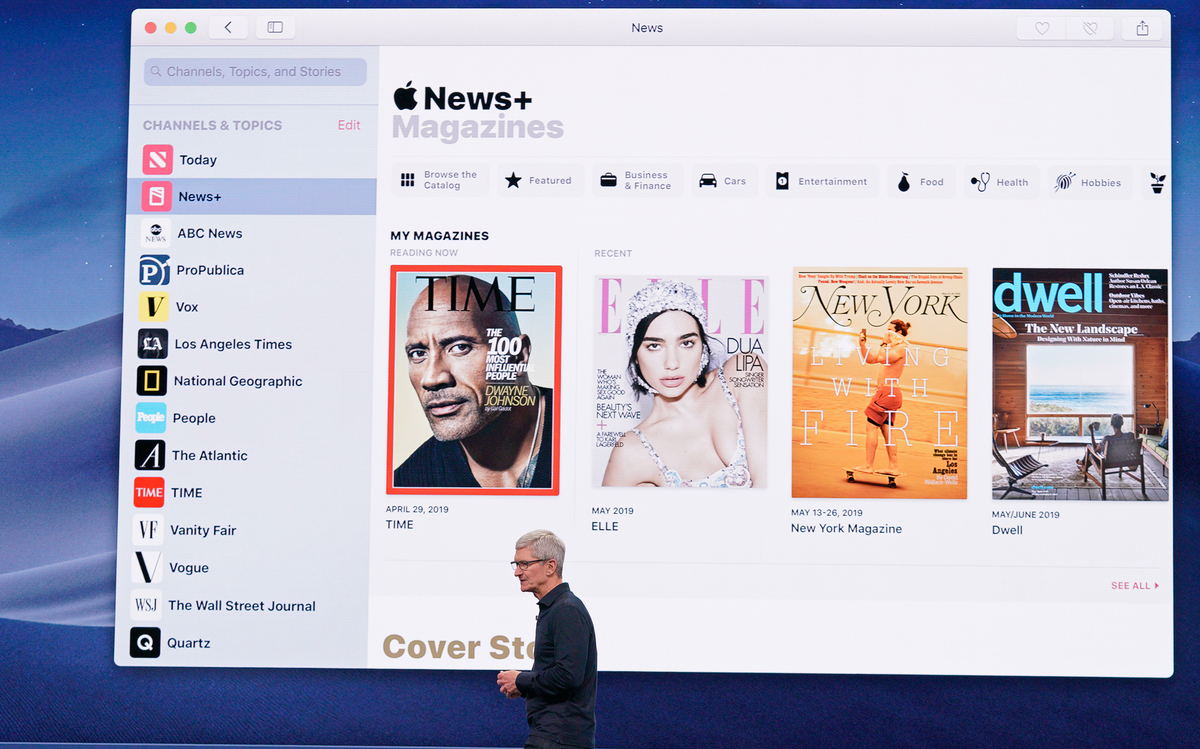
Task: Open Browse the Catalog category
Action: (440, 180)
